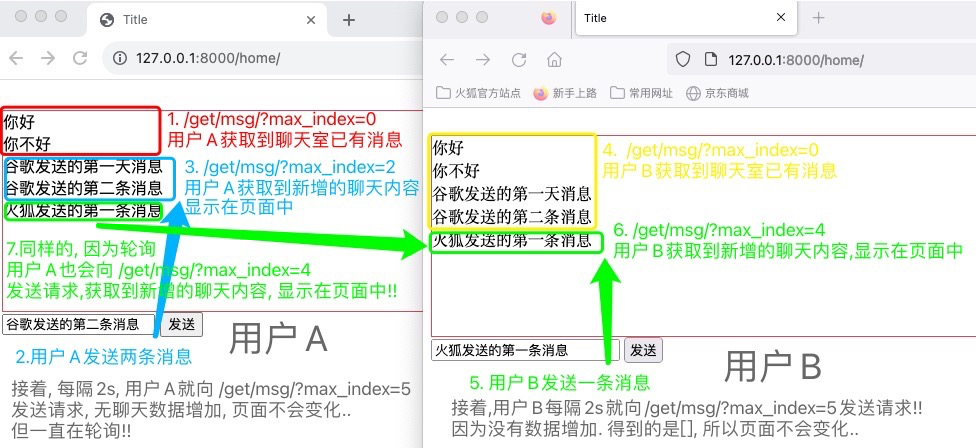Click the Firefox back arrow
This screenshot has width=976, height=448.
point(447,59)
